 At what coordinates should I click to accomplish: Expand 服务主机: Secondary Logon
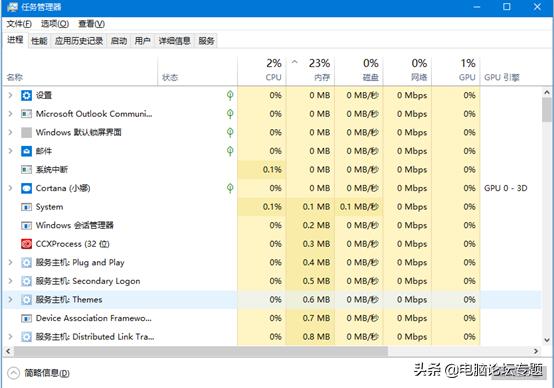pos(10,281)
